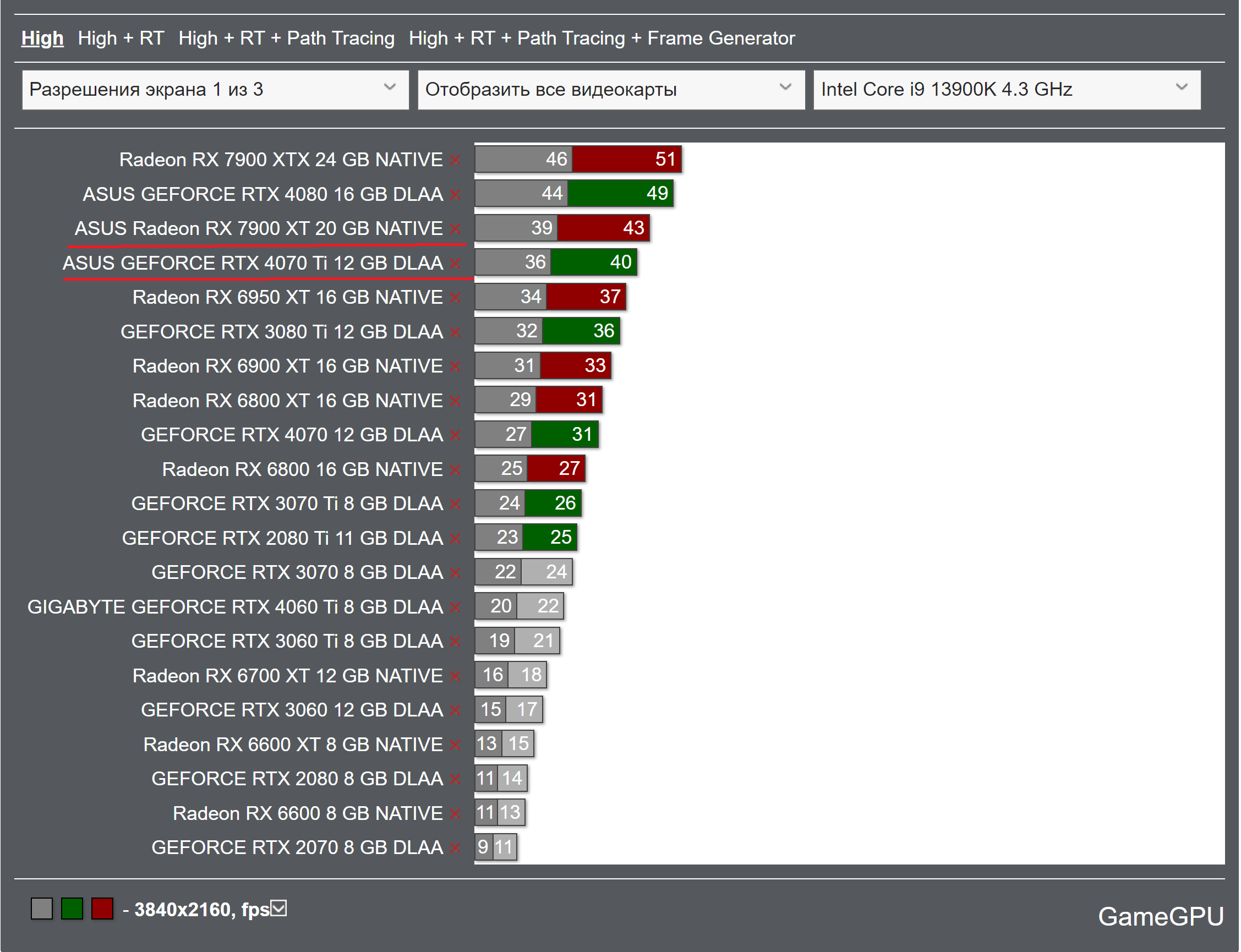Open High + RT + Path Tracing + Frame Generator
The image size is (1241, 952).
click(x=602, y=38)
